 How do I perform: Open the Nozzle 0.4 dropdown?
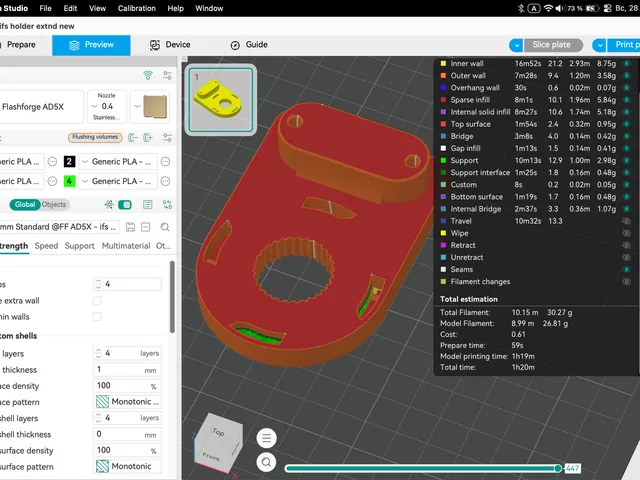107,107
